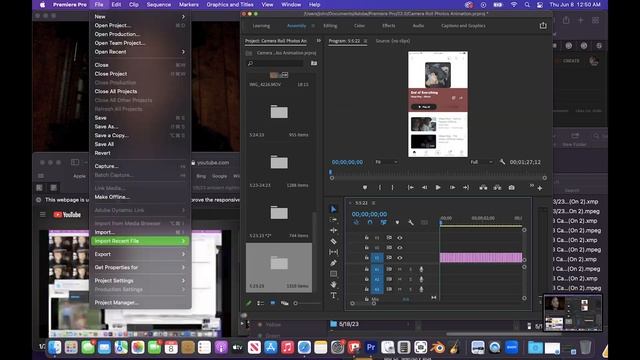Open the Fit zoom level dropdown
The image size is (640, 360).
pos(386,162)
